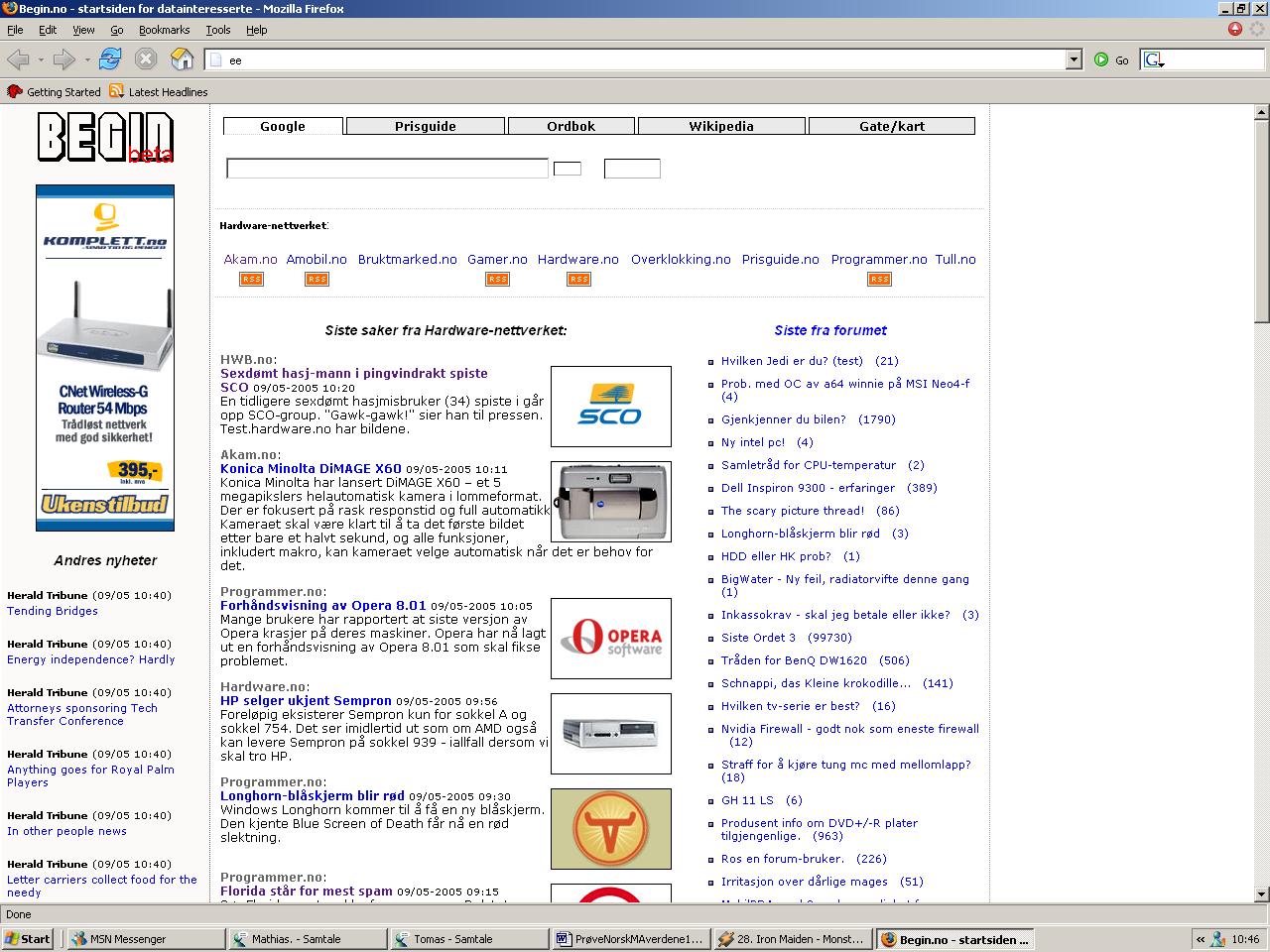Open HP selger ukjent Sempron article

306,700
